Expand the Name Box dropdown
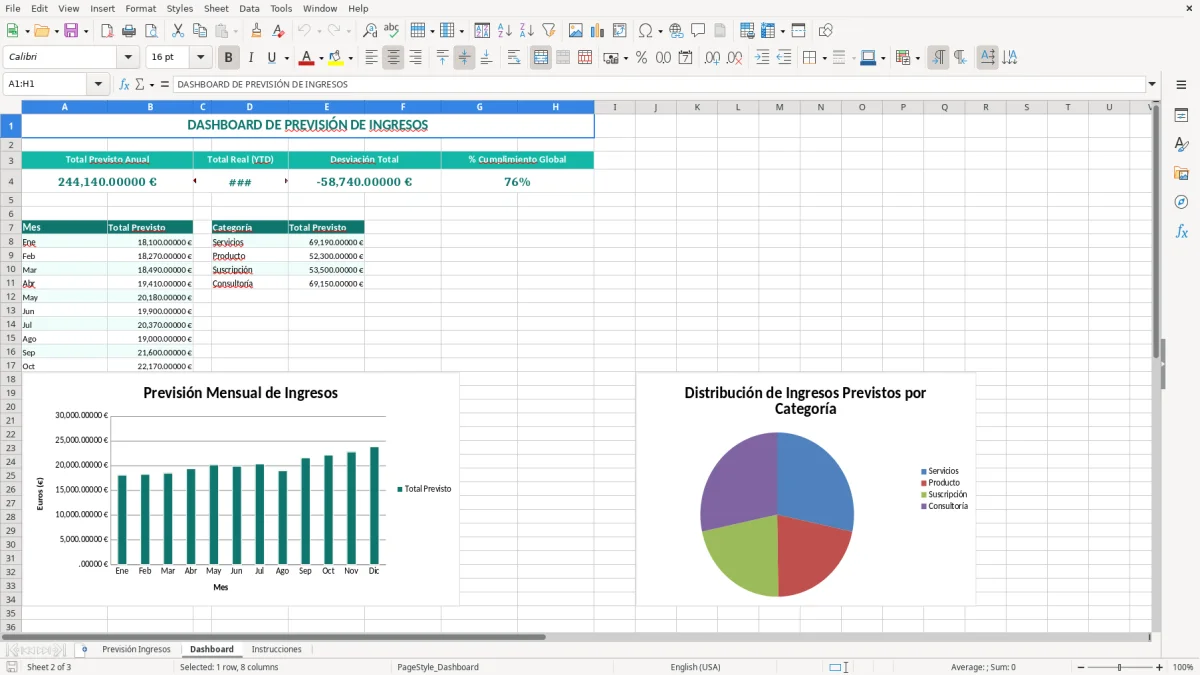 tap(100, 85)
